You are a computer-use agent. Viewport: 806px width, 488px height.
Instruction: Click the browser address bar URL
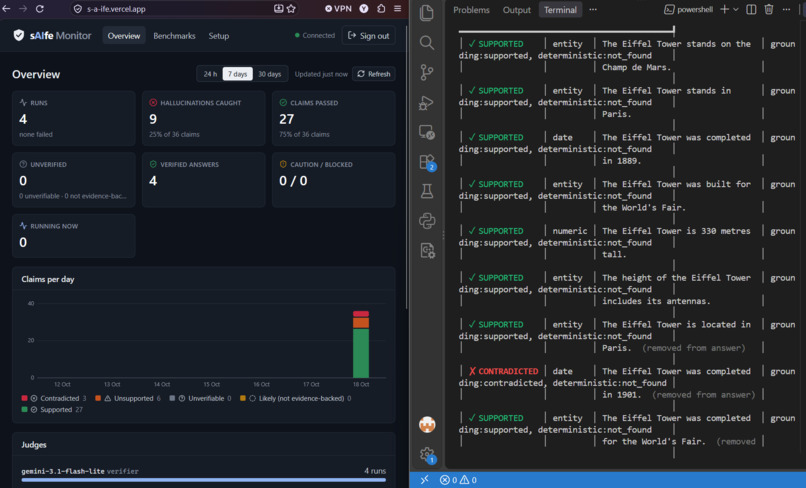click(116, 9)
